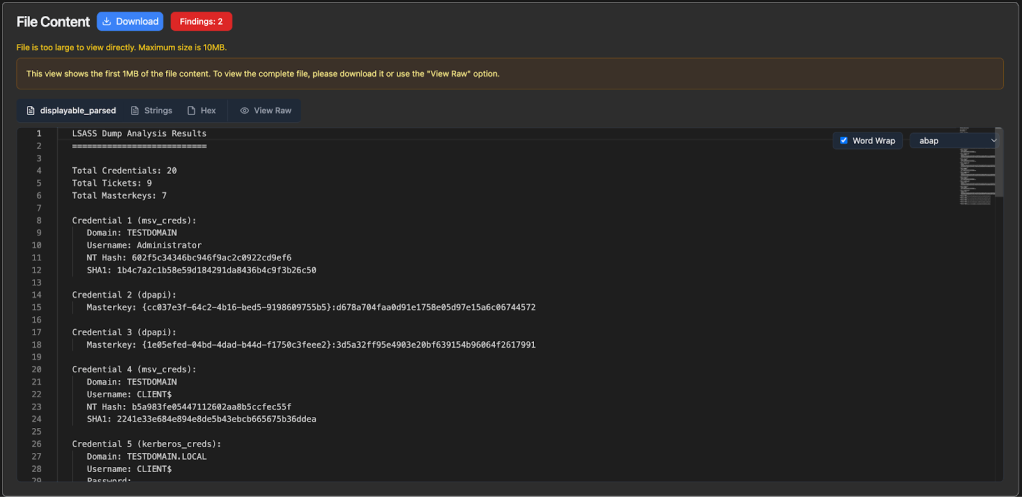This screenshot has height=497, width=1022.
Task: Switch to the displayable_parsed tab
Action: pyautogui.click(x=70, y=110)
